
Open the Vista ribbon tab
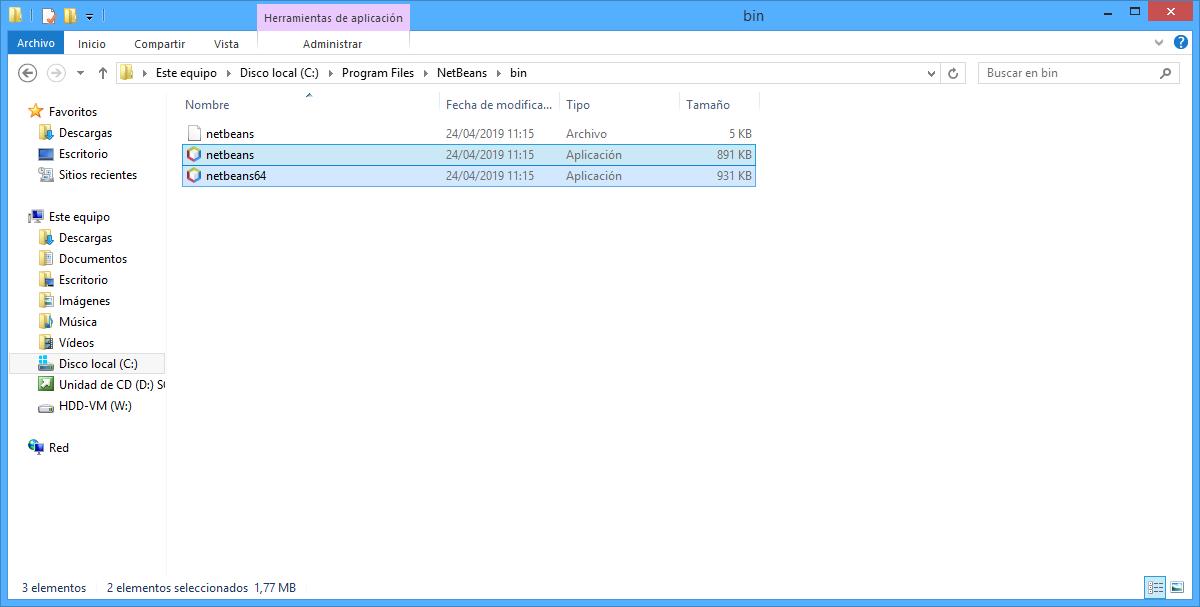click(x=226, y=43)
